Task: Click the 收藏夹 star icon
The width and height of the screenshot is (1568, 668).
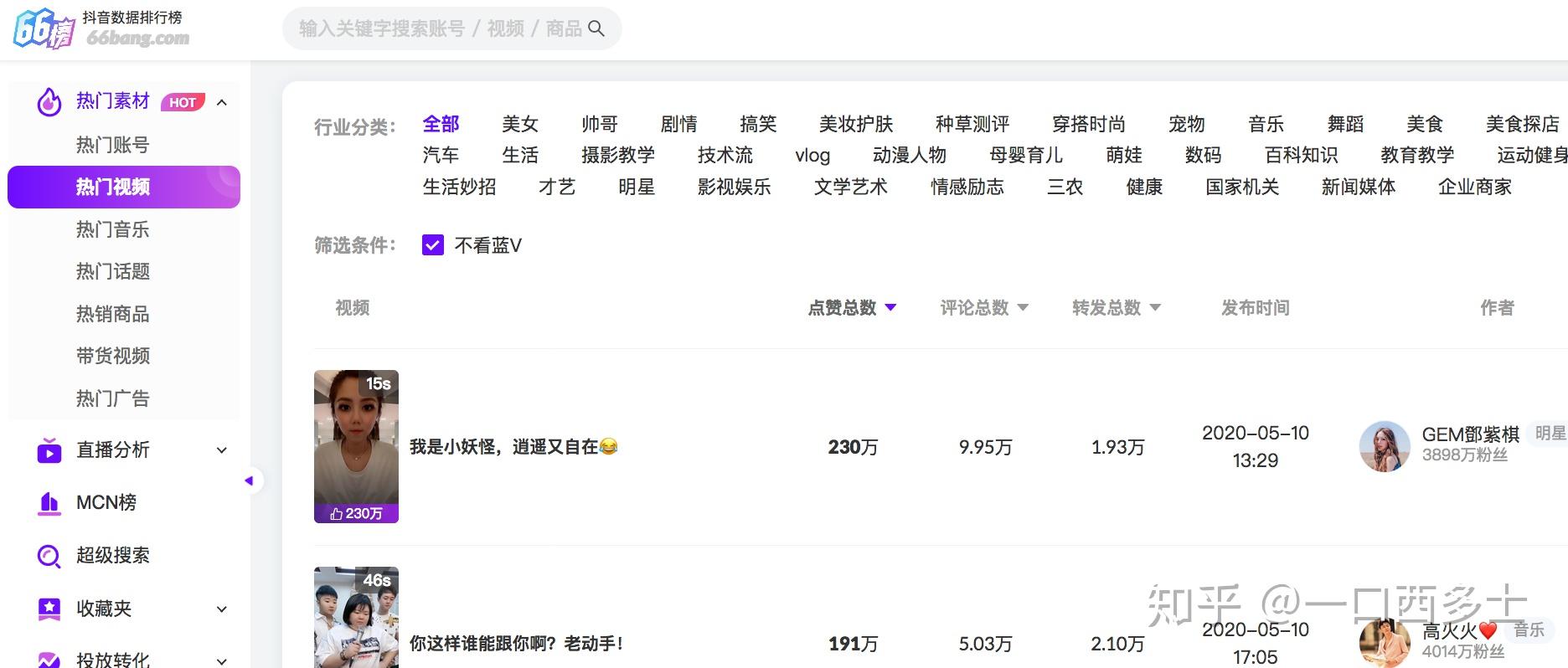Action: (49, 609)
